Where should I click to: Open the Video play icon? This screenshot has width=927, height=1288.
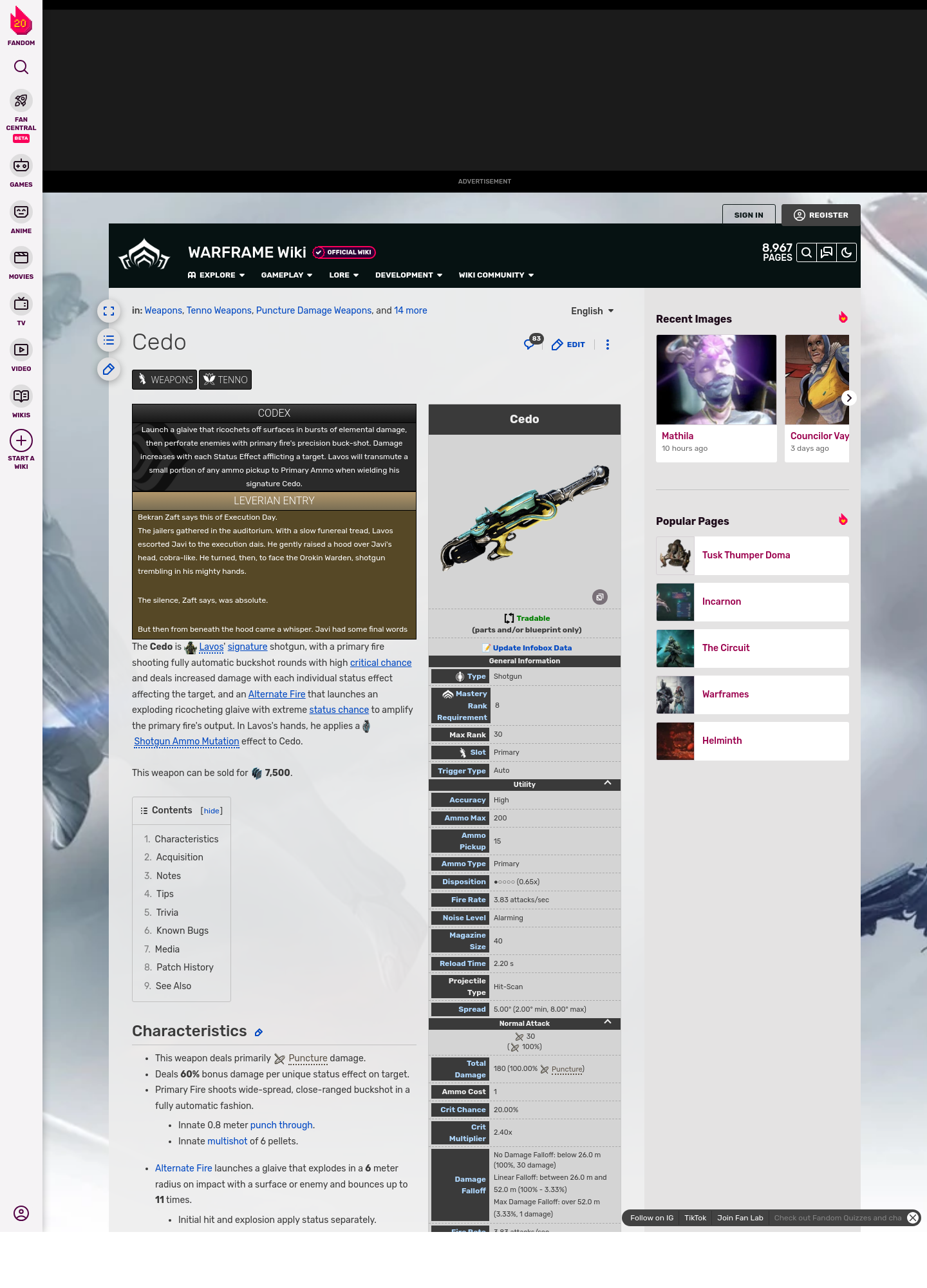click(x=21, y=350)
